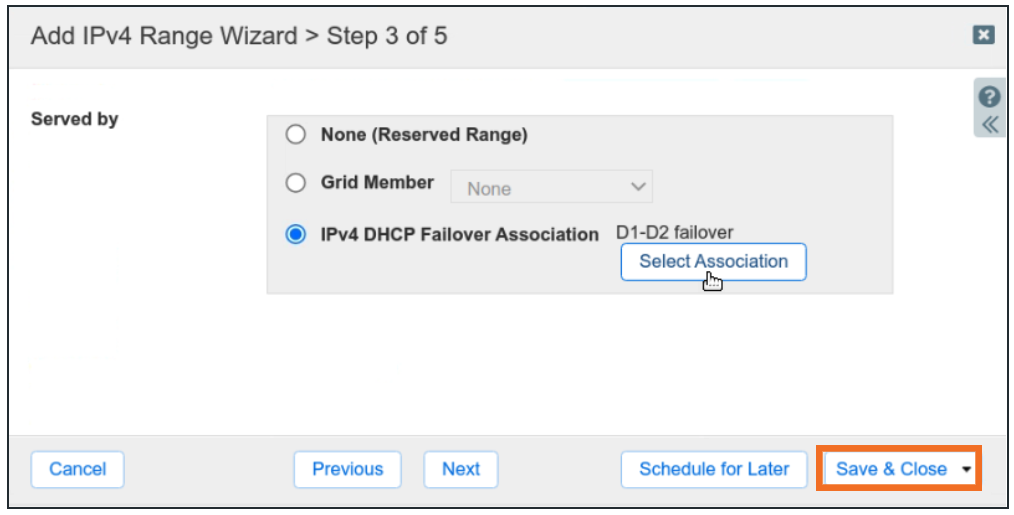Select the None (Reserved Range) radio button
Viewport: 1014px width, 515px height.
[296, 134]
